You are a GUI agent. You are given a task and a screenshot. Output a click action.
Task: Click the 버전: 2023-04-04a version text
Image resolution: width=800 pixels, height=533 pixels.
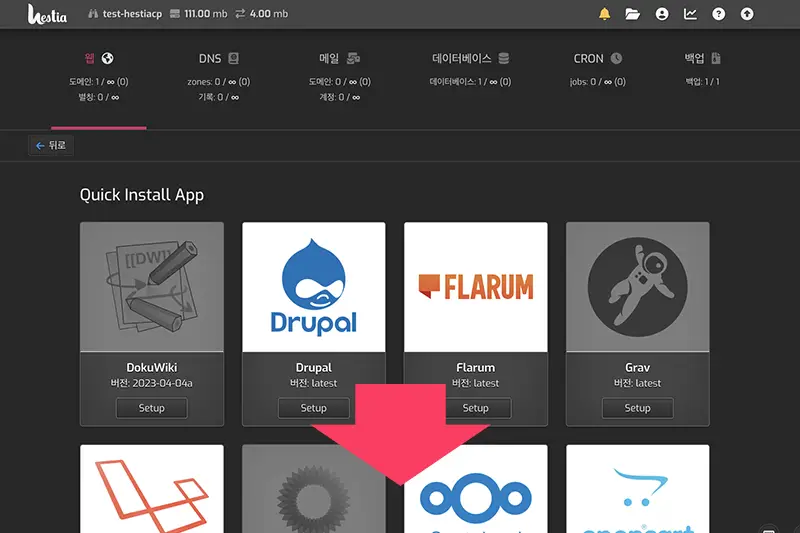[152, 383]
